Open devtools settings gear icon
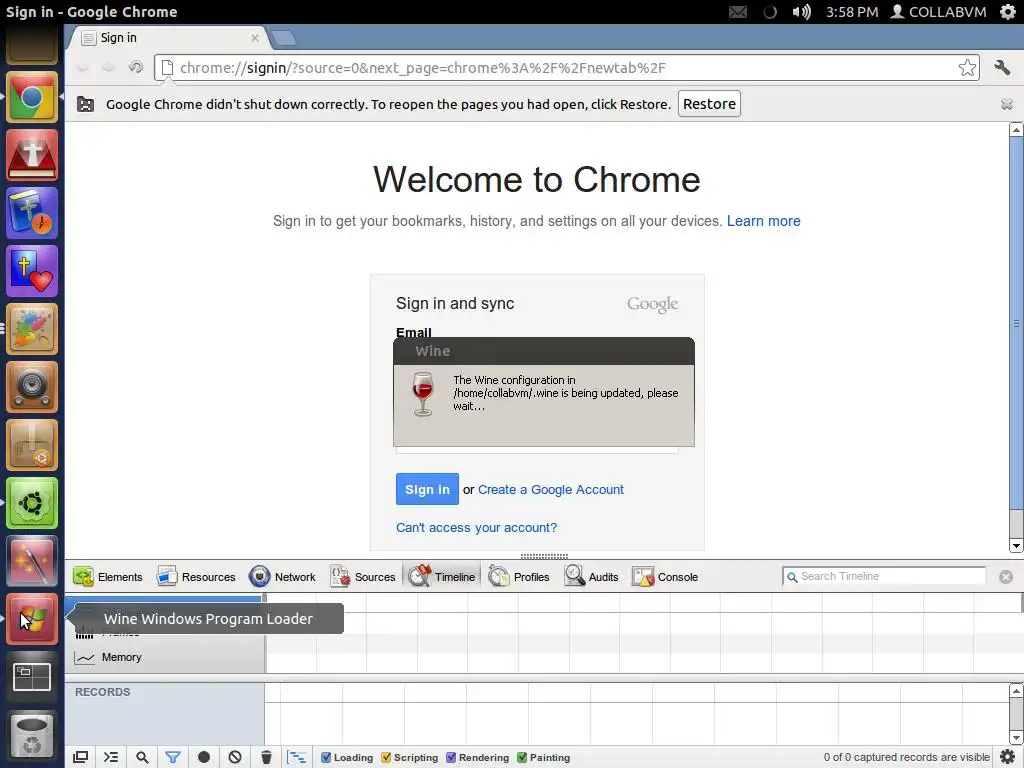 1008,757
